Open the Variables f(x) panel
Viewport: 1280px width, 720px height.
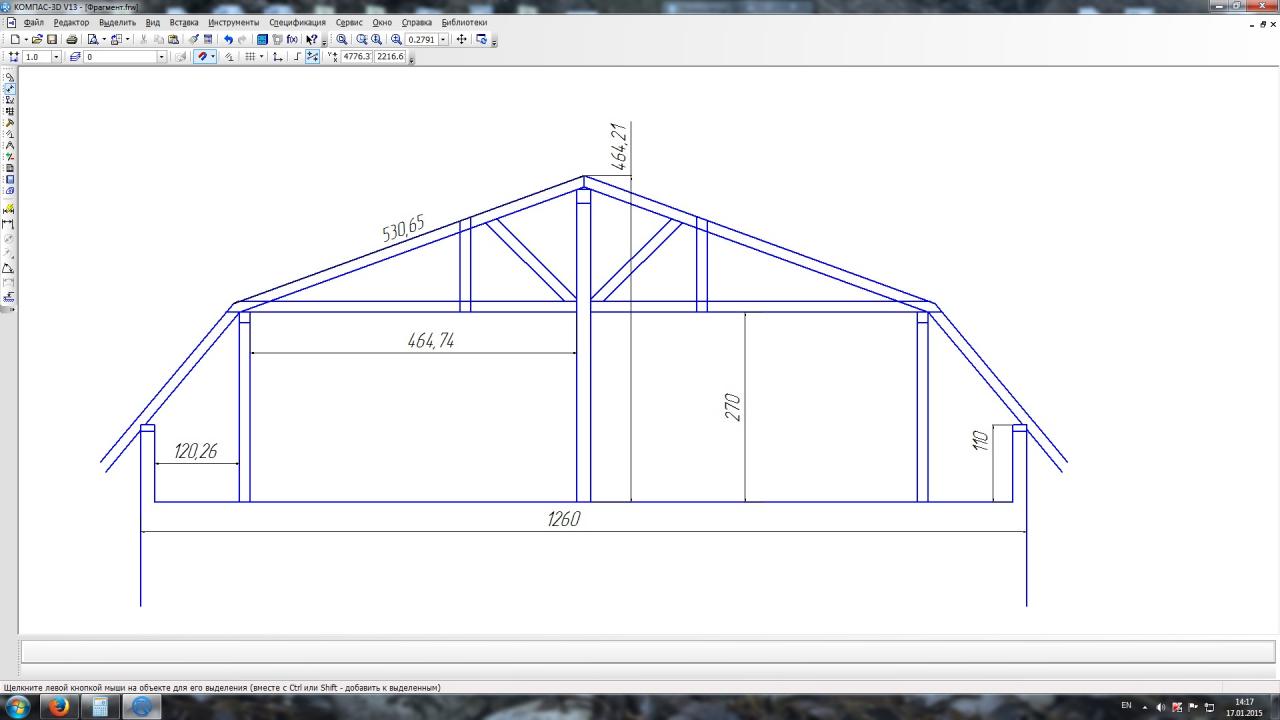292,40
